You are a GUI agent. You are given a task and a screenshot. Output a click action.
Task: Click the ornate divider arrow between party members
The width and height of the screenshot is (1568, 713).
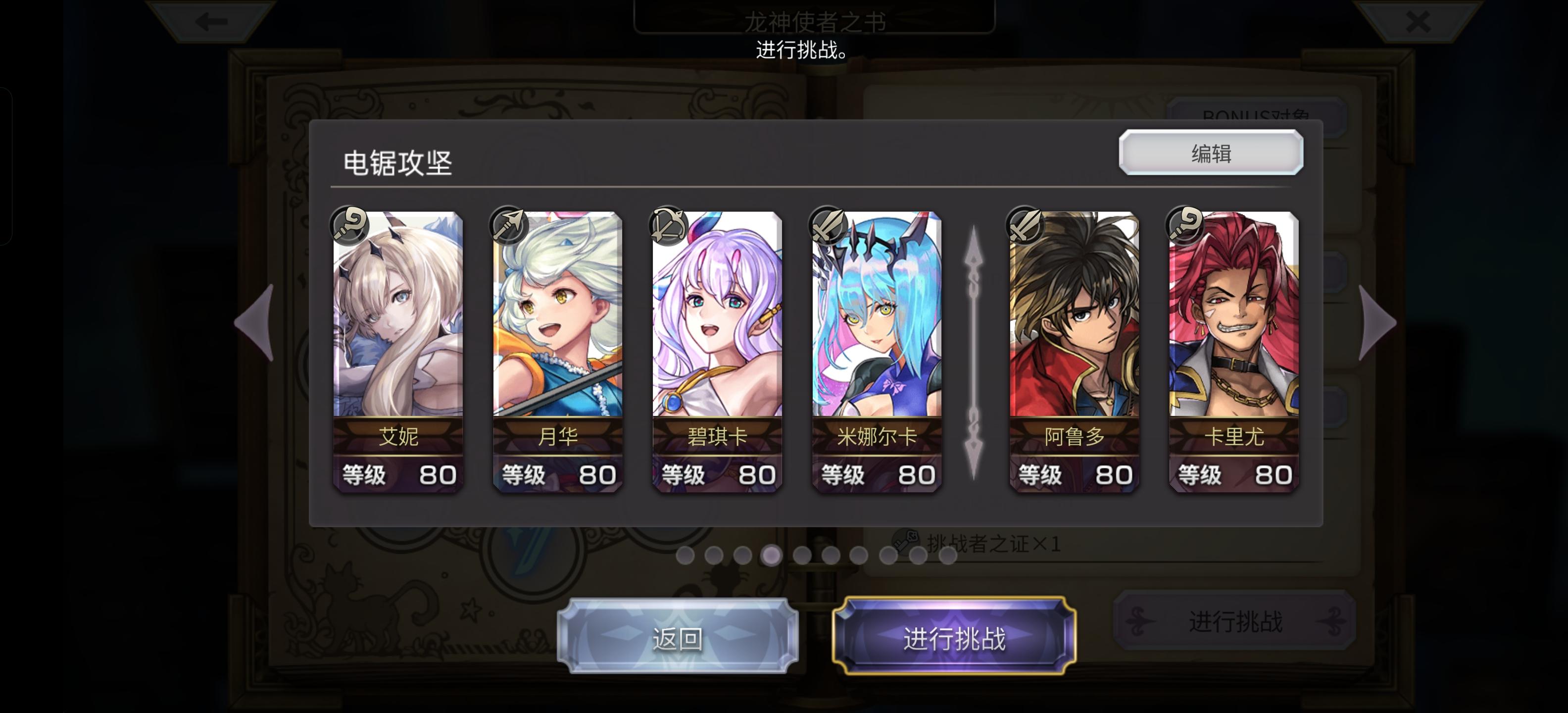973,352
